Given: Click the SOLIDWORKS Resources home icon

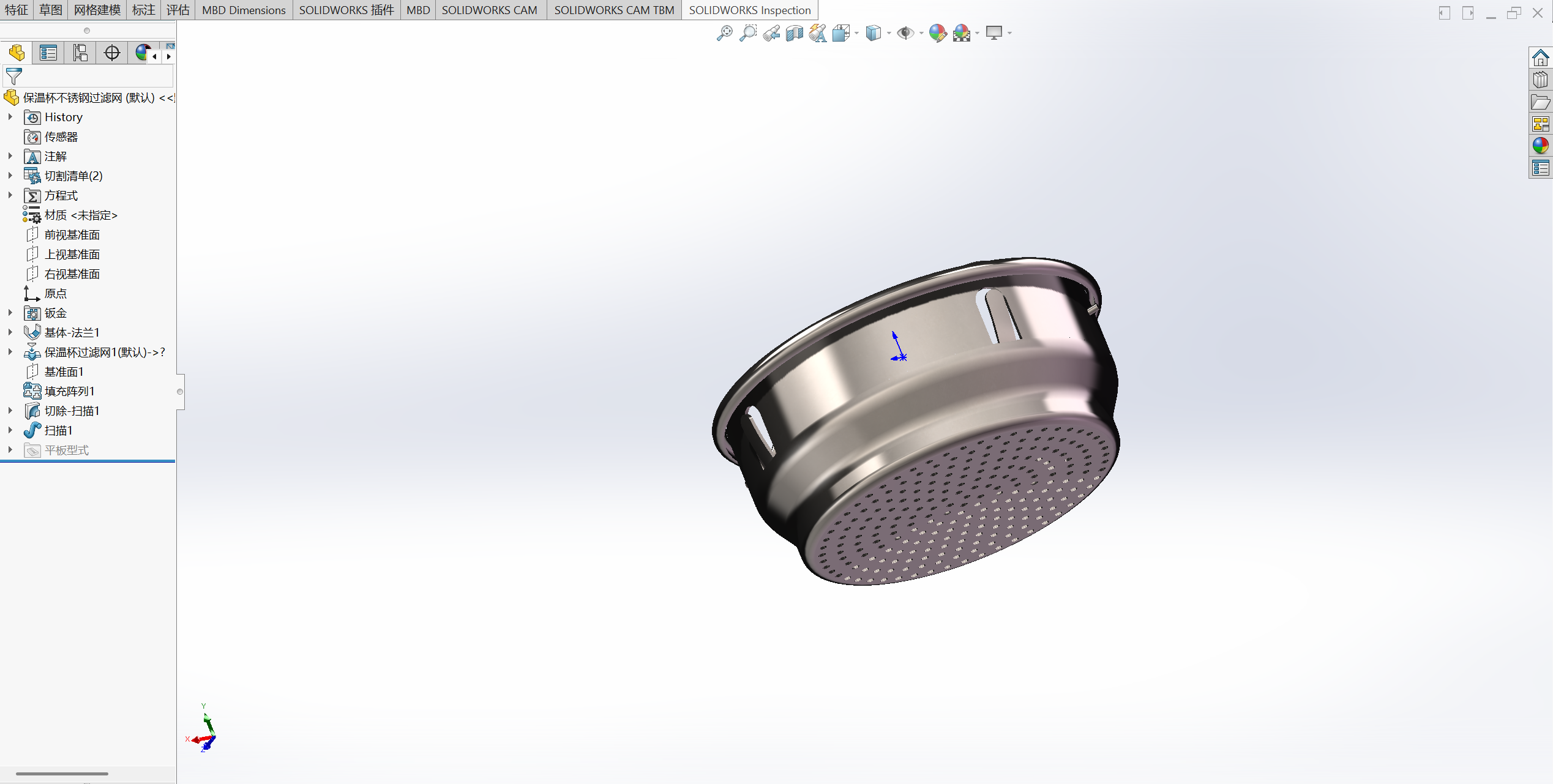Looking at the screenshot, I should [1540, 58].
